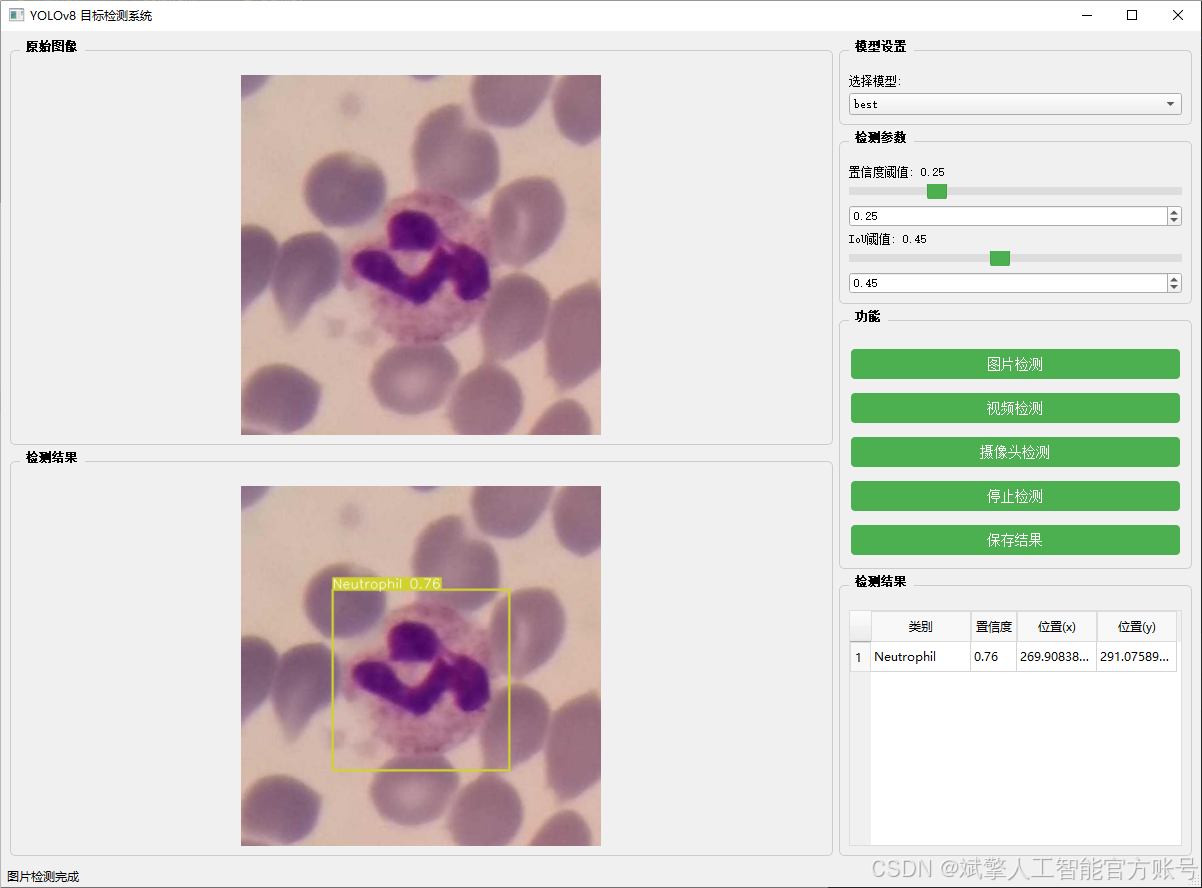1202x888 pixels.
Task: Select the 位置(x) column header
Action: pyautogui.click(x=1056, y=627)
